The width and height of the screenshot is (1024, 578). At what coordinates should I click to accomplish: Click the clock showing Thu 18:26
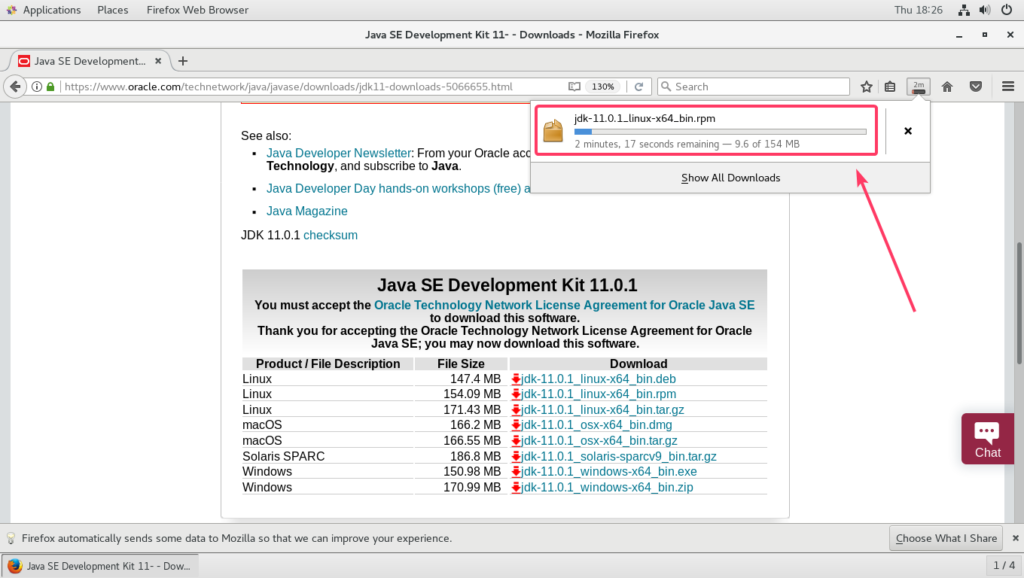pos(918,10)
